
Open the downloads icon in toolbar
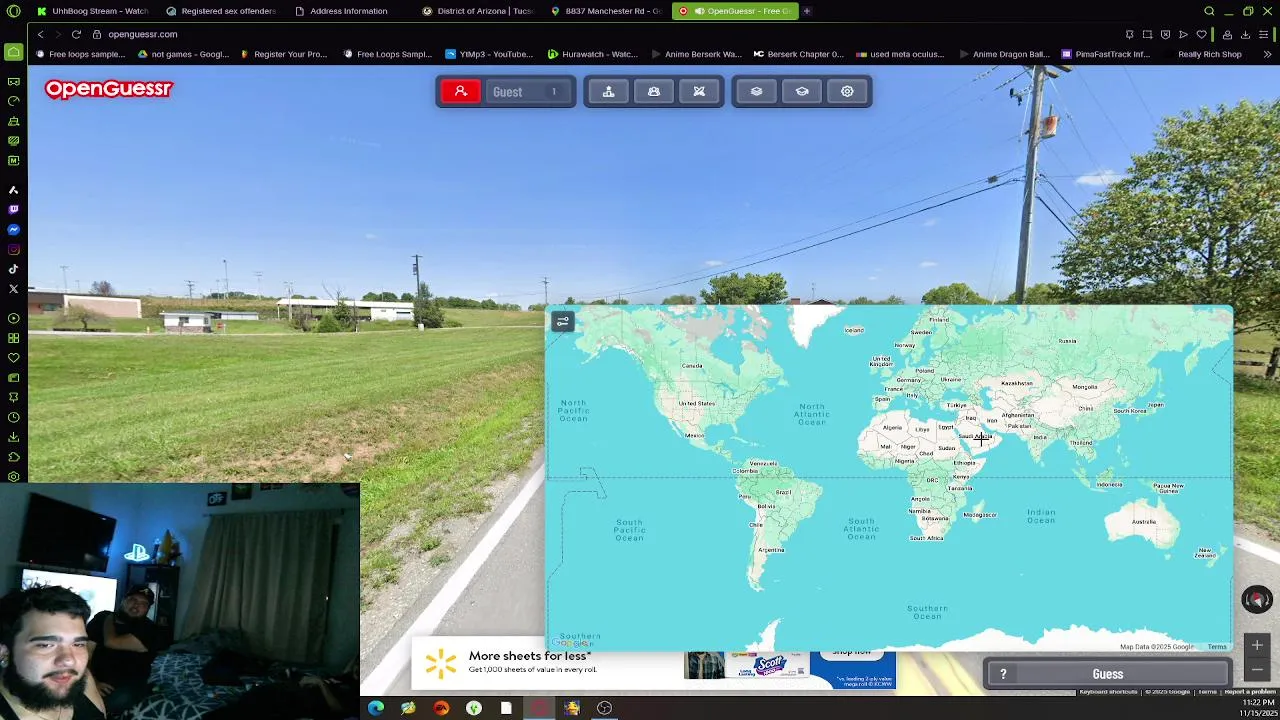pos(1245,34)
